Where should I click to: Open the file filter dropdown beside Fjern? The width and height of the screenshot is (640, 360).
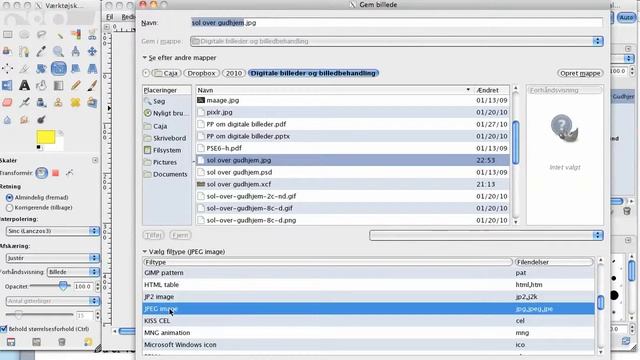pos(486,235)
